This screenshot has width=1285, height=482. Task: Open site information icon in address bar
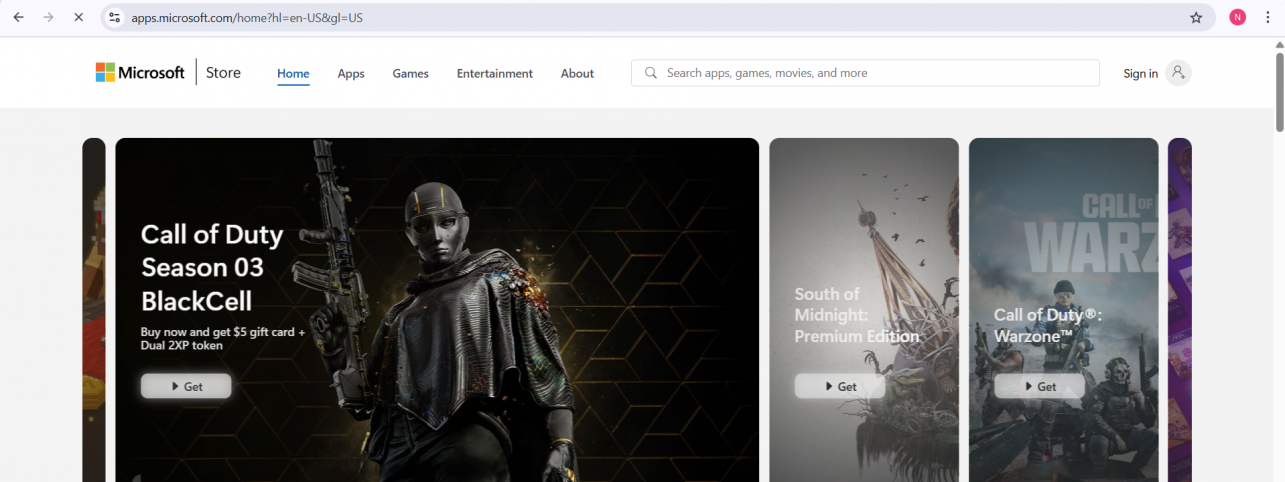tap(114, 17)
